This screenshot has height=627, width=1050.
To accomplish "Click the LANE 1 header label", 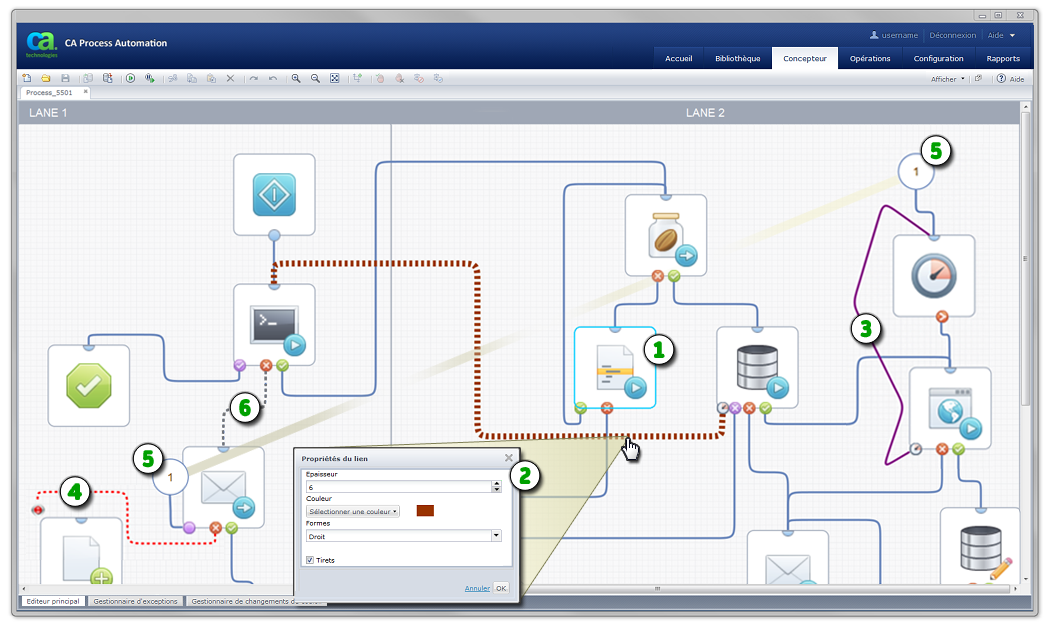I will [x=48, y=113].
